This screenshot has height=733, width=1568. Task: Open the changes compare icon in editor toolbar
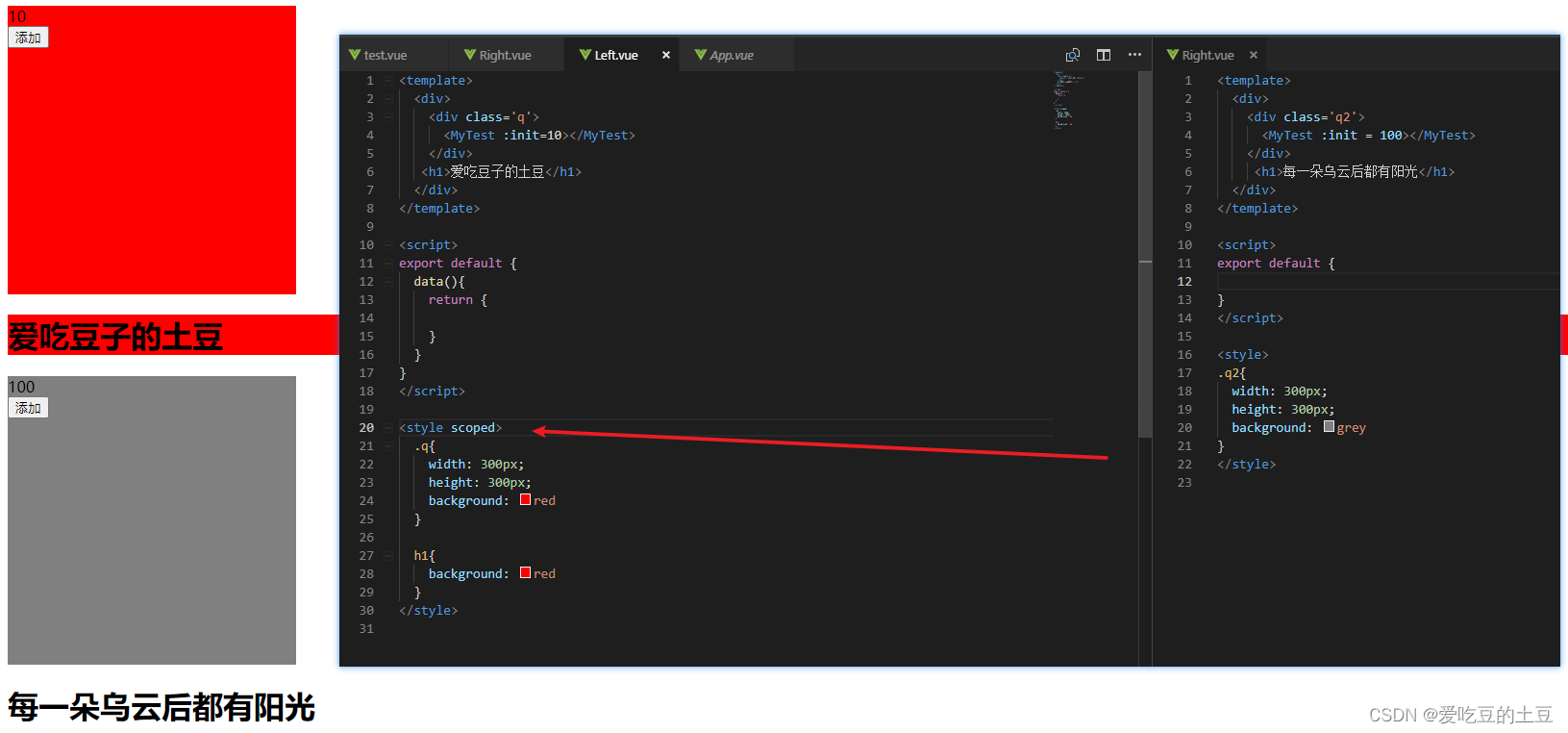(x=1073, y=55)
